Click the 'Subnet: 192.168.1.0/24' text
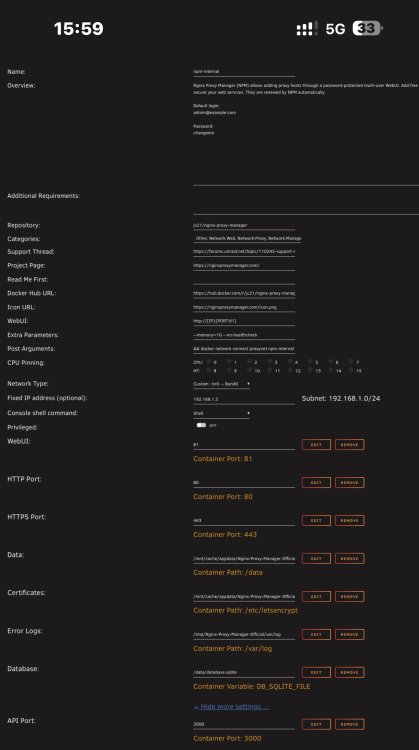419x750 pixels. pyautogui.click(x=341, y=398)
